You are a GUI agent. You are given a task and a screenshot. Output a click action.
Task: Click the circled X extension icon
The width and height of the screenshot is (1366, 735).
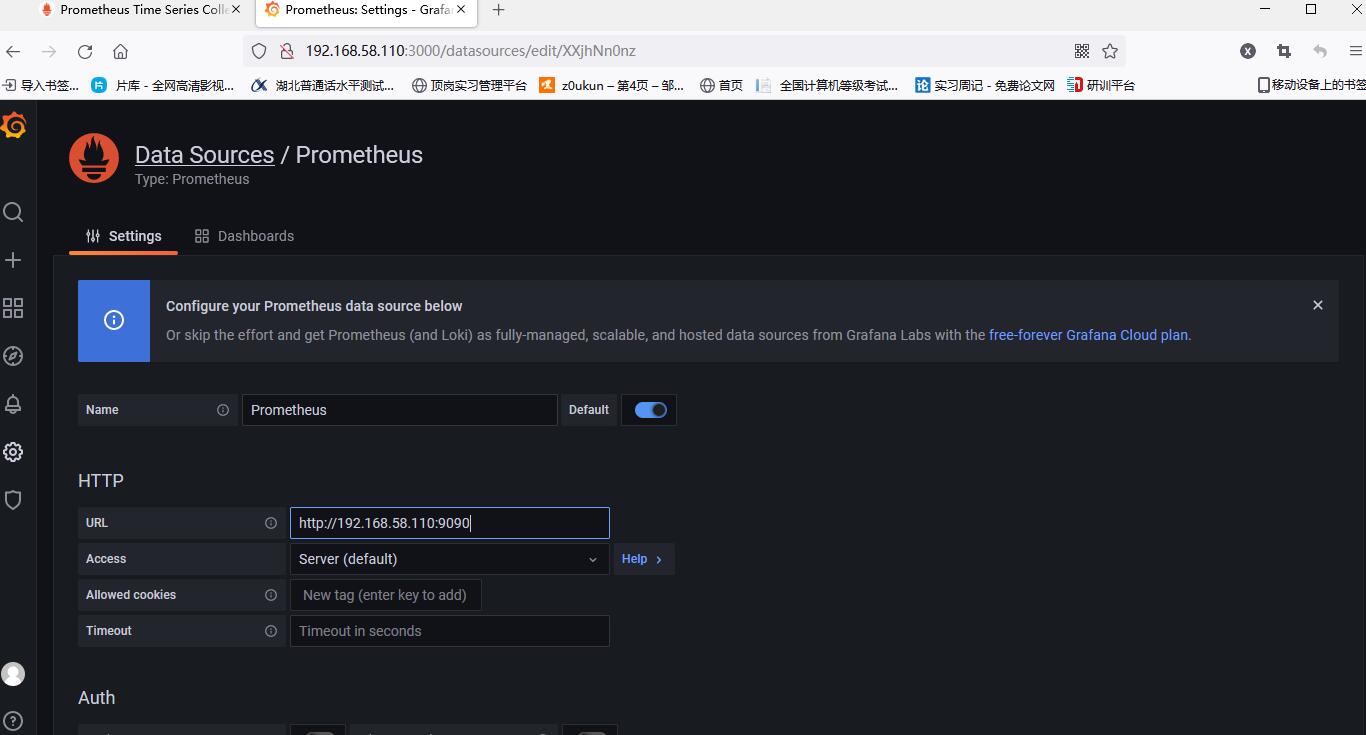[x=1248, y=51]
